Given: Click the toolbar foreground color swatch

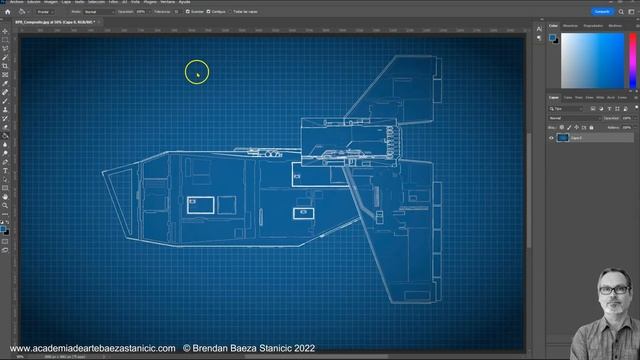Looking at the screenshot, I should [3, 229].
